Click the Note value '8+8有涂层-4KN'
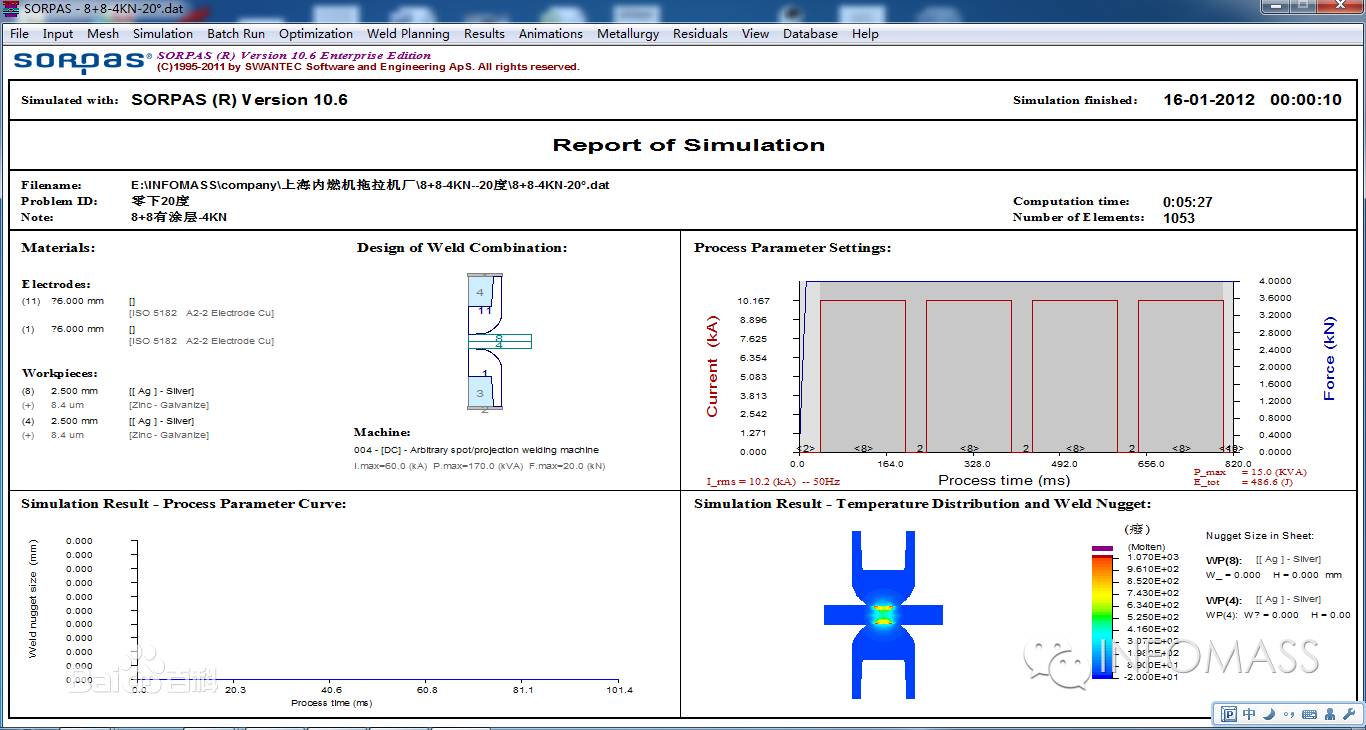The height and width of the screenshot is (730, 1366). (x=179, y=217)
